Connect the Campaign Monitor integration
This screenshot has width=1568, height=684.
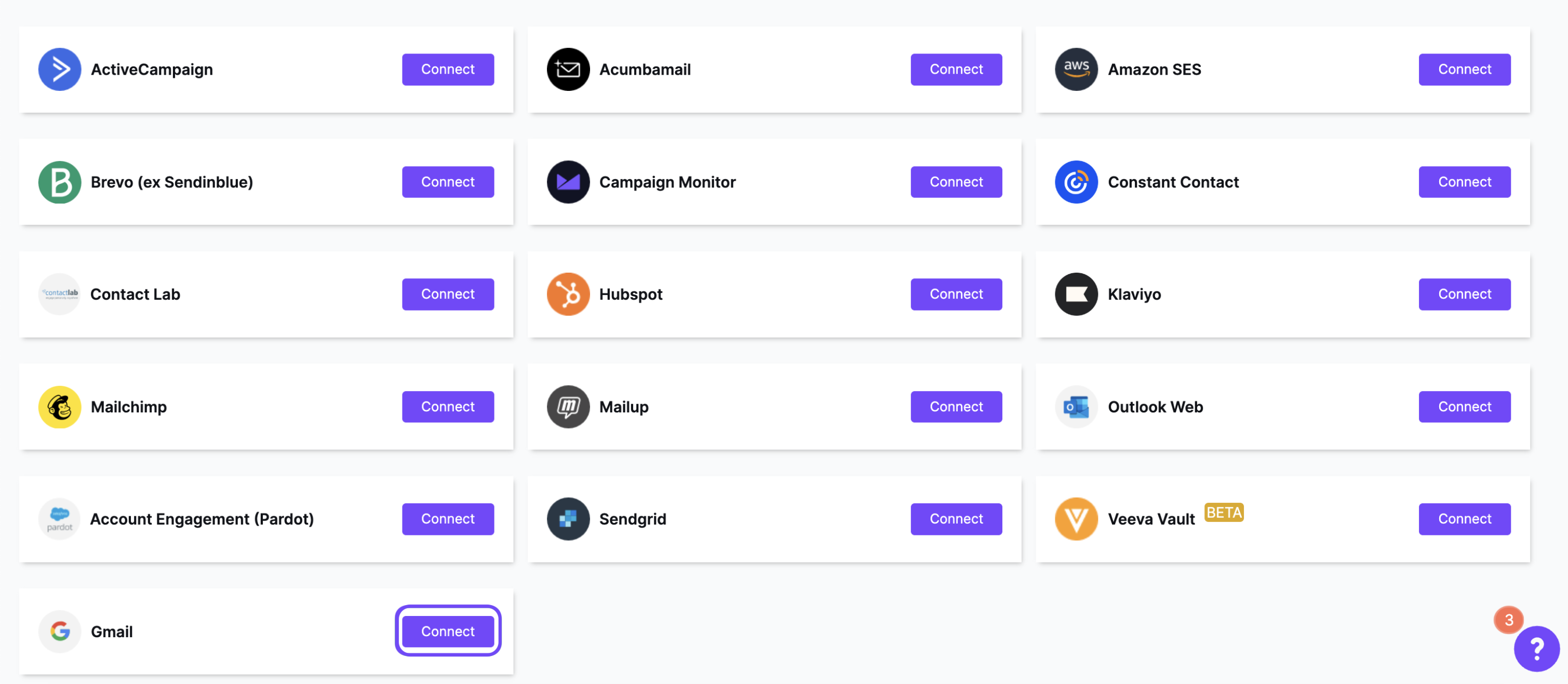click(956, 182)
